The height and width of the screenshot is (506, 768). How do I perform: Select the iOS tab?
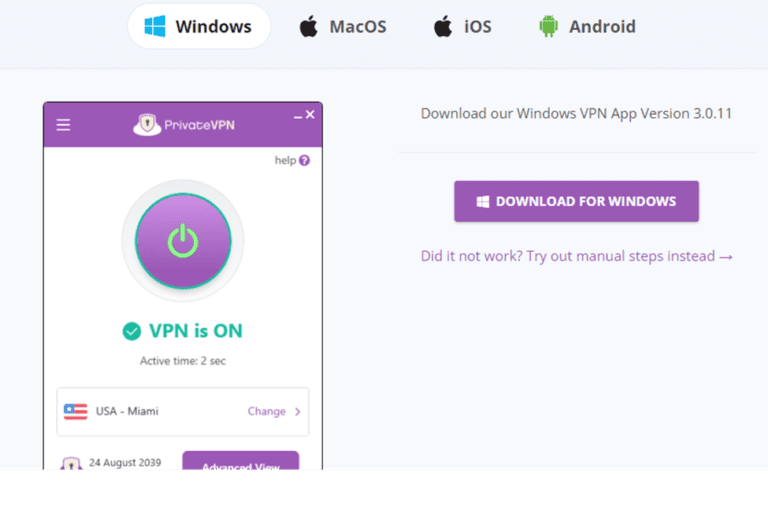pyautogui.click(x=462, y=27)
